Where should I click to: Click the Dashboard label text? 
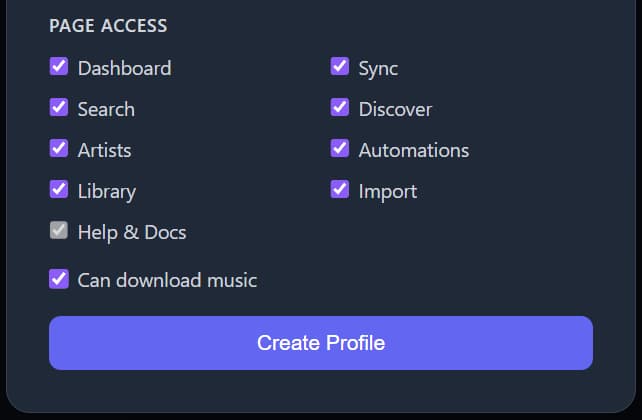(124, 68)
